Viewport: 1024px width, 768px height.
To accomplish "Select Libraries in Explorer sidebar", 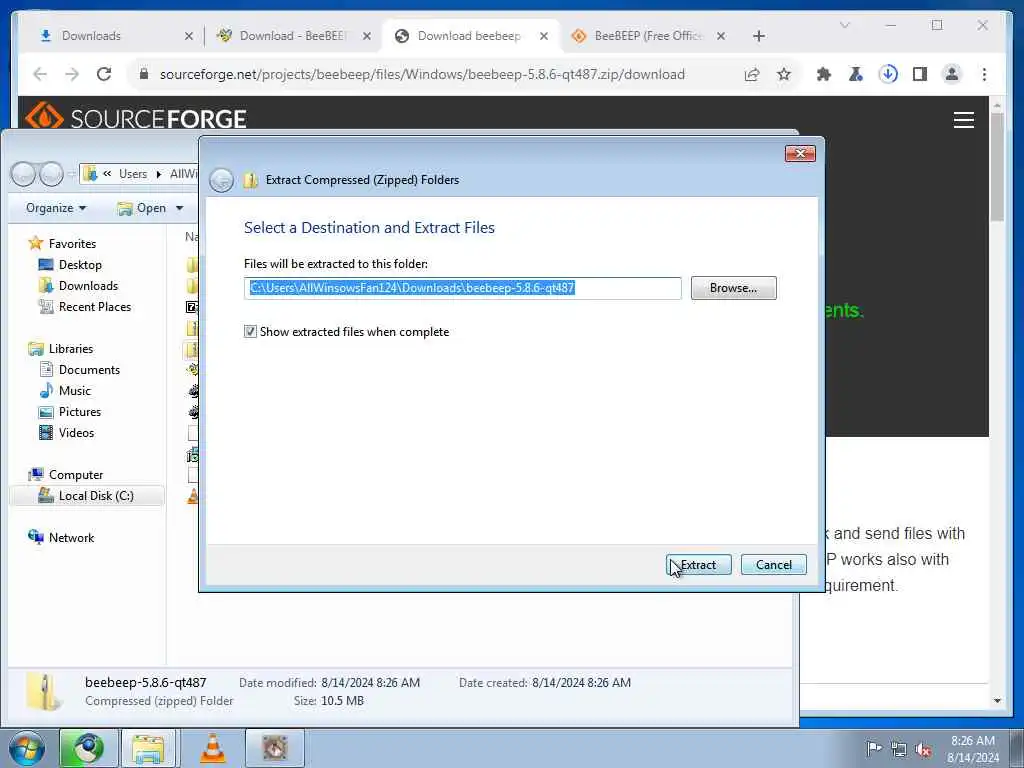I will point(71,349).
